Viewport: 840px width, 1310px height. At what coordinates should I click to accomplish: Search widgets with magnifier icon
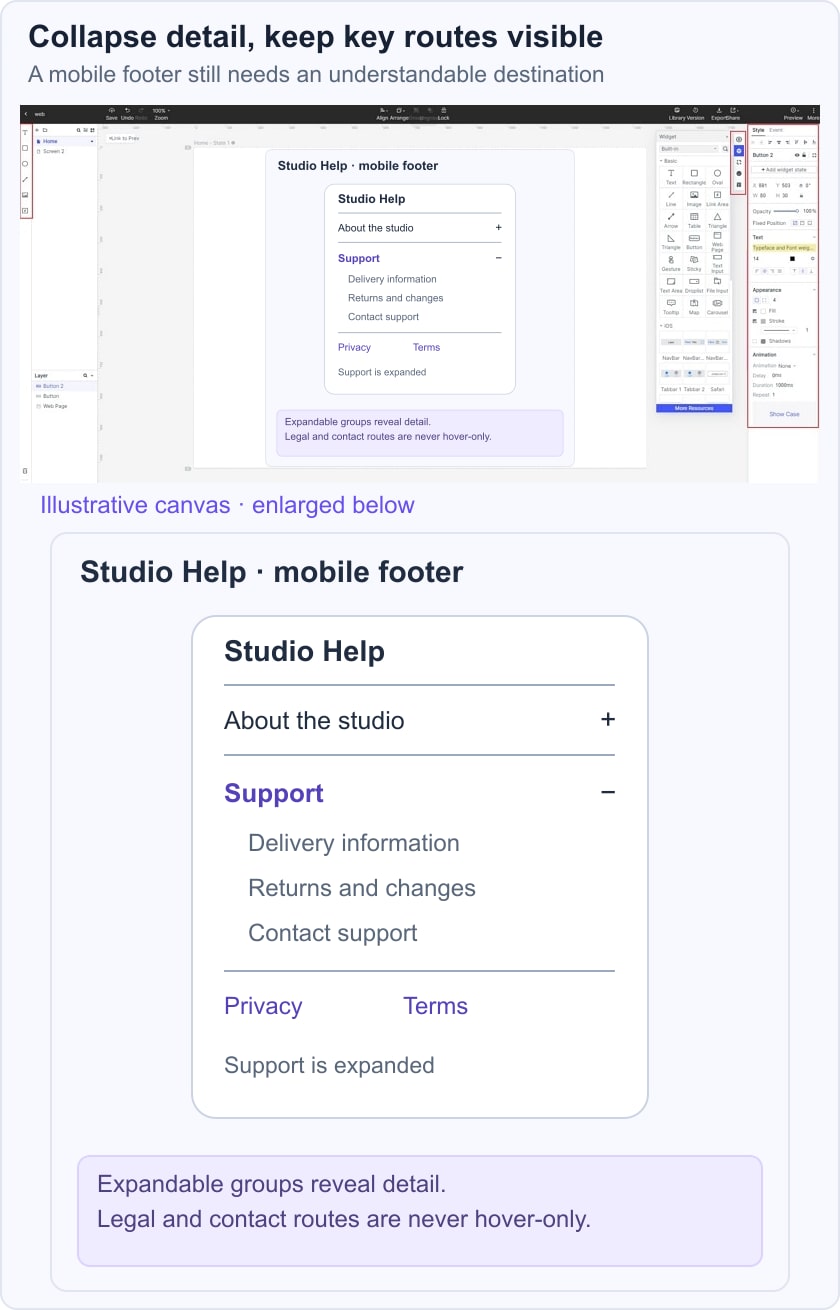click(725, 149)
